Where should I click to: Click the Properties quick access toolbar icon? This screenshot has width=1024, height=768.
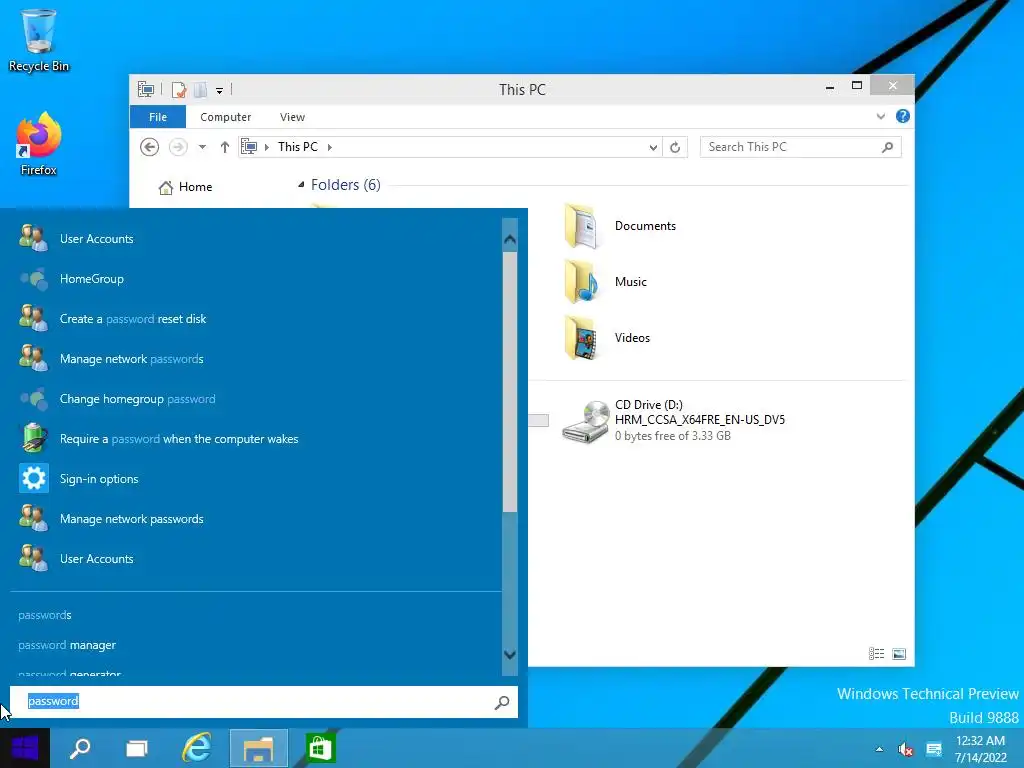pyautogui.click(x=178, y=89)
